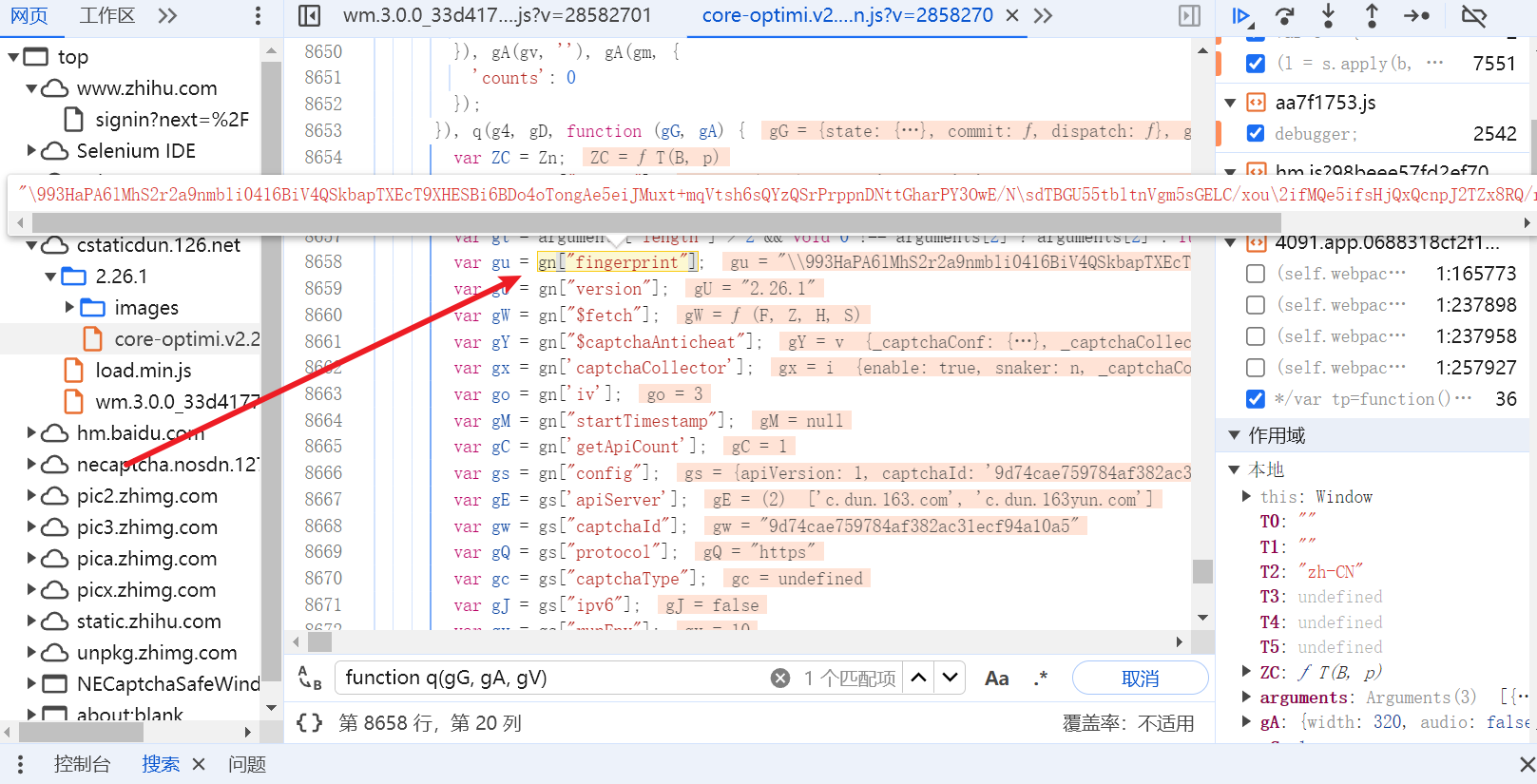Viewport: 1537px width, 784px height.
Task: Deactivate breakpoints icon in debugger toolbar
Action: point(1473,15)
